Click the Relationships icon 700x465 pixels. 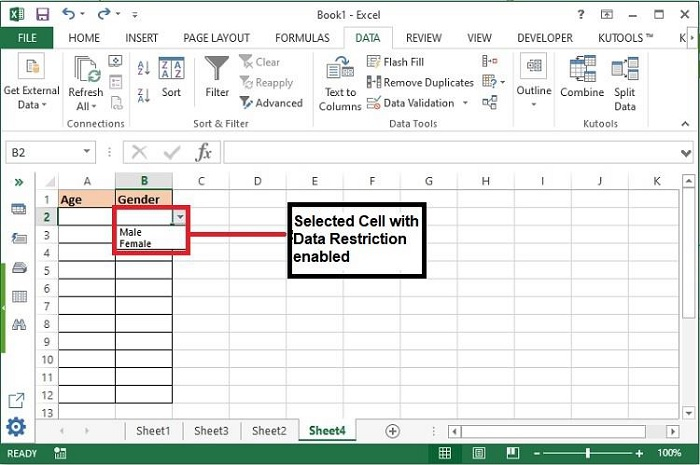(490, 103)
